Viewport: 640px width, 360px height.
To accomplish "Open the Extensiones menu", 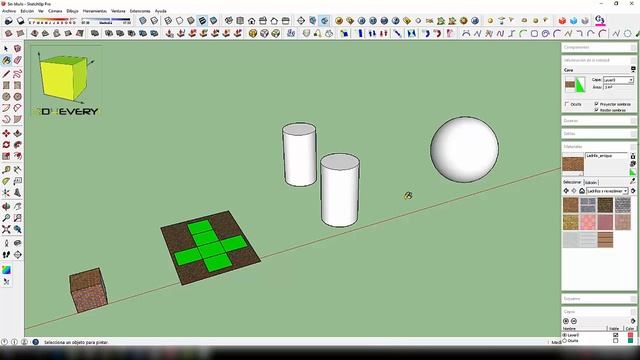I will (140, 11).
